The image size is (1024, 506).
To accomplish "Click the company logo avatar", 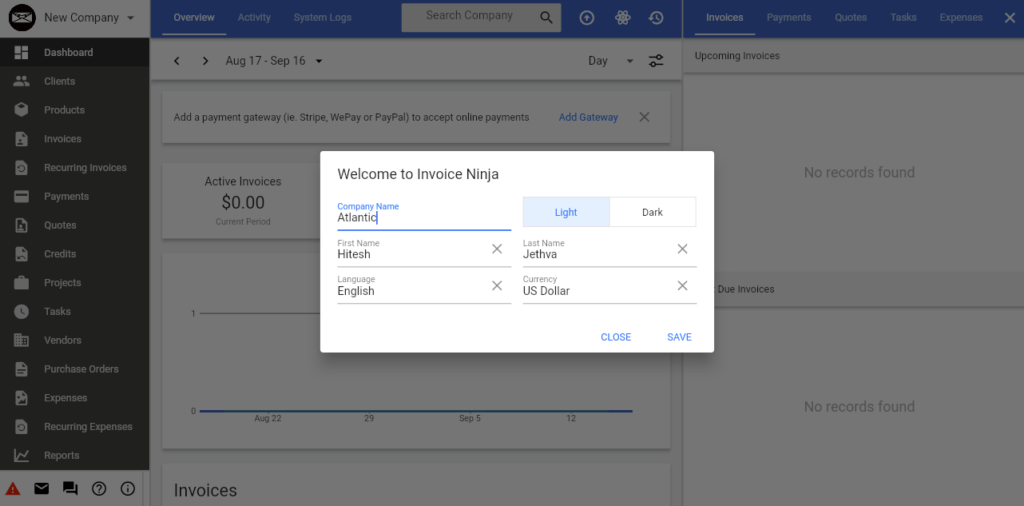I will pyautogui.click(x=22, y=18).
